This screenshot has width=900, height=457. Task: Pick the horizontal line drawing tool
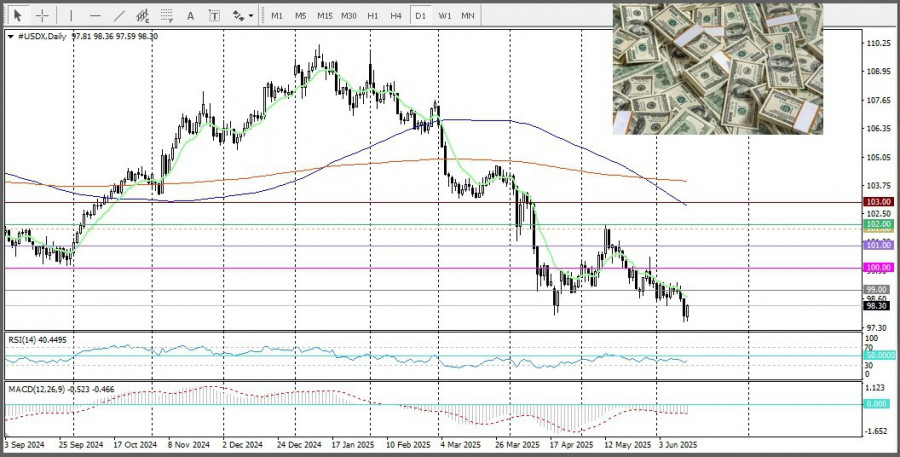[95, 16]
